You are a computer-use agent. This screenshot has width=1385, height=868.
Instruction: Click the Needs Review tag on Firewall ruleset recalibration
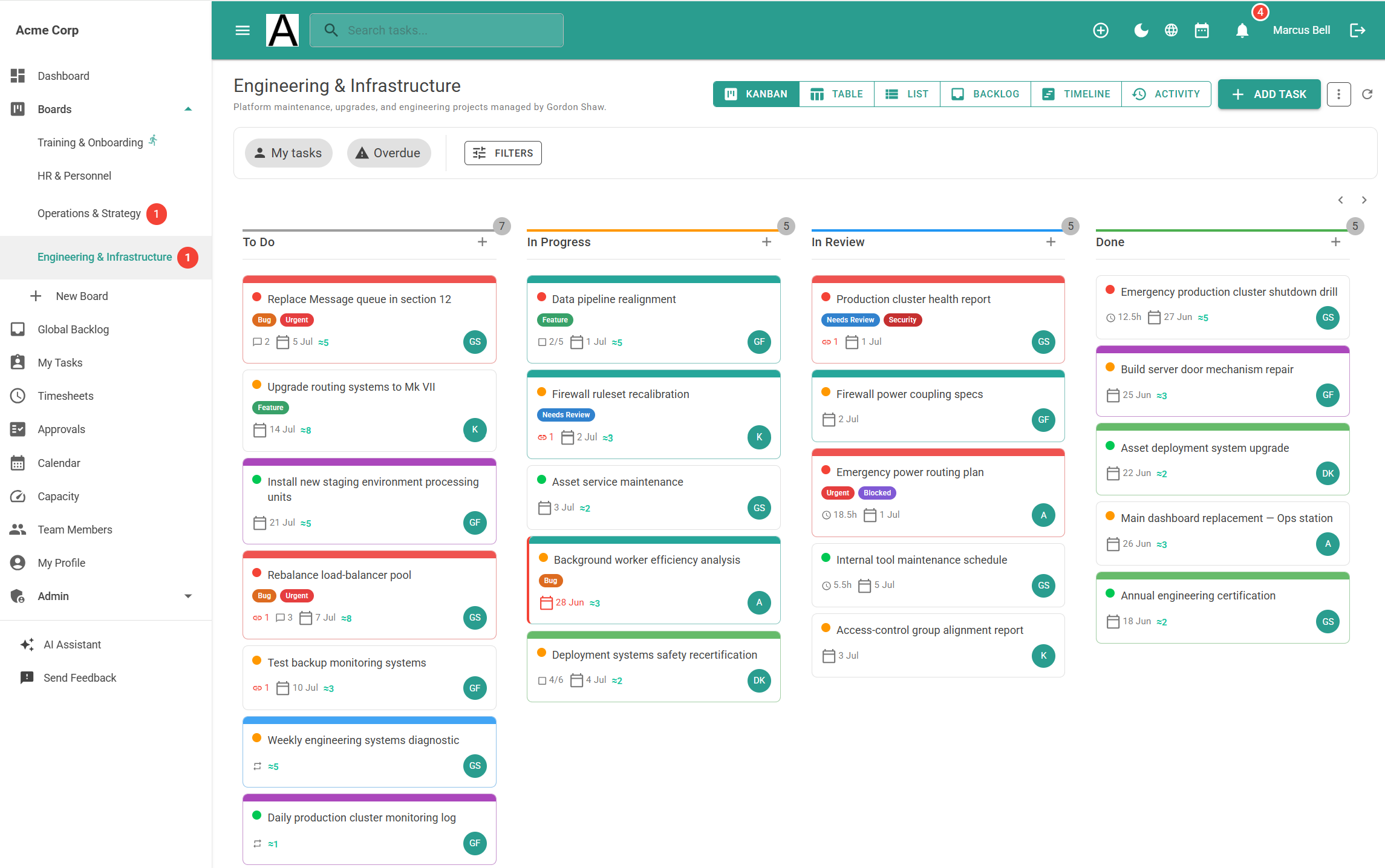point(565,415)
